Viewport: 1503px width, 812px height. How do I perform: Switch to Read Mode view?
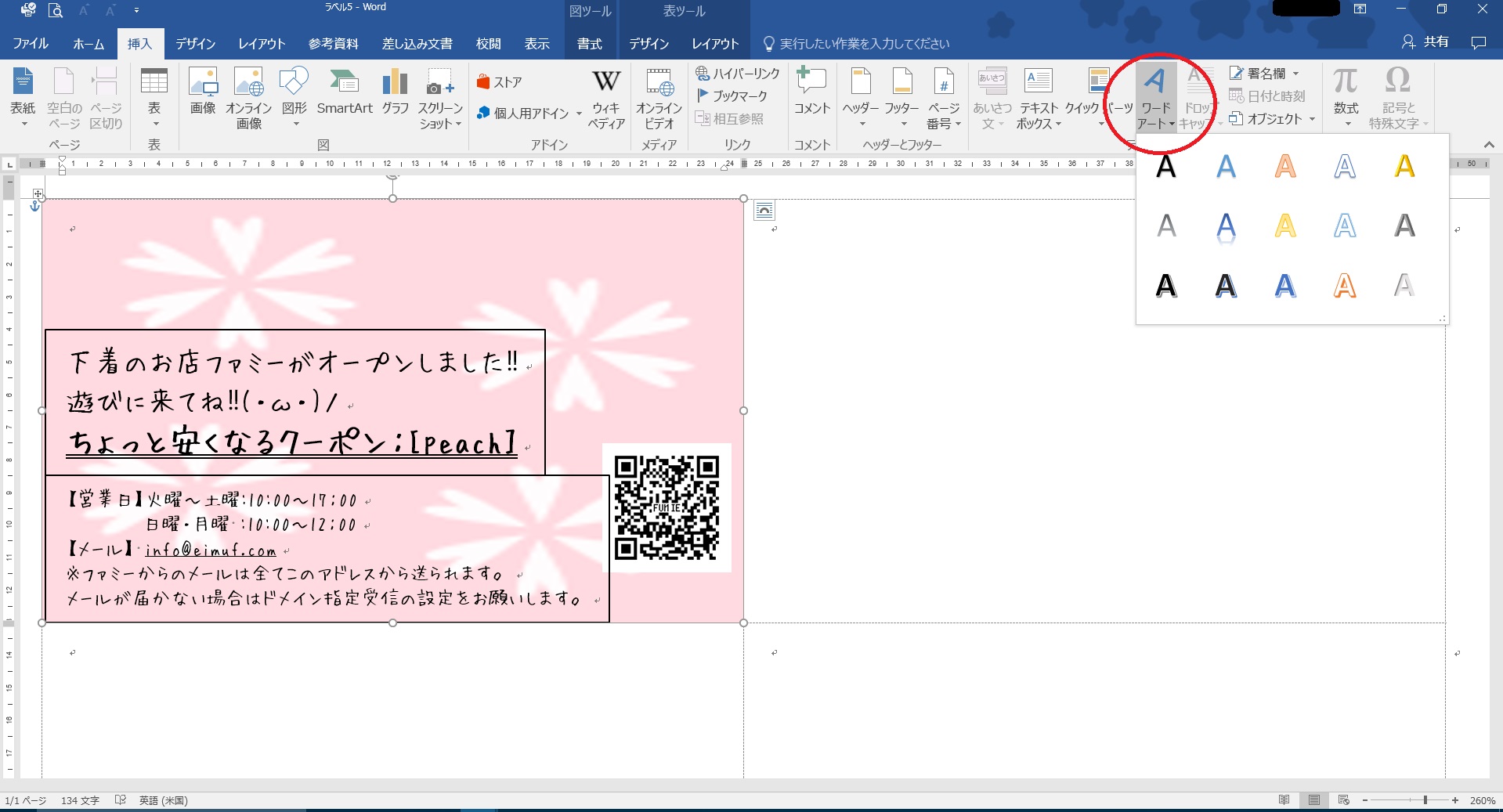(x=1284, y=800)
